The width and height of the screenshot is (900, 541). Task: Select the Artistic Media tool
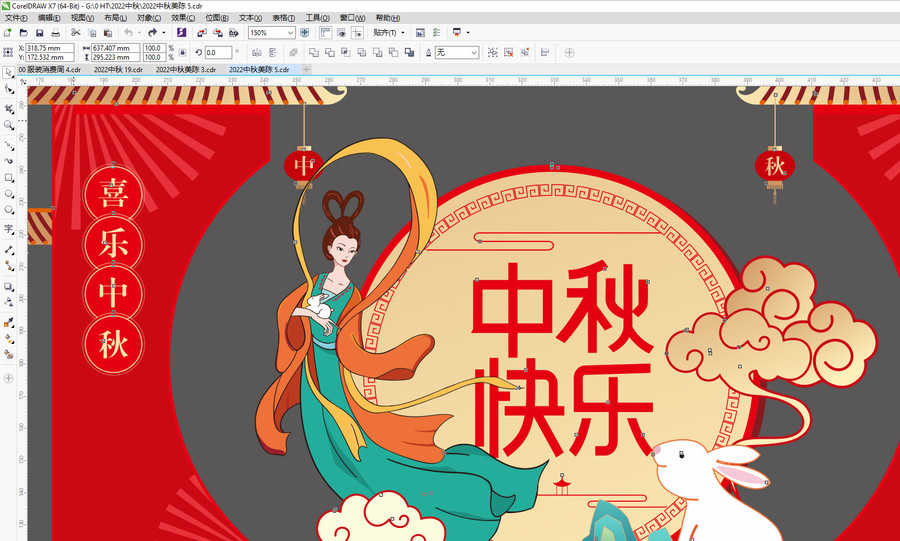(x=8, y=161)
